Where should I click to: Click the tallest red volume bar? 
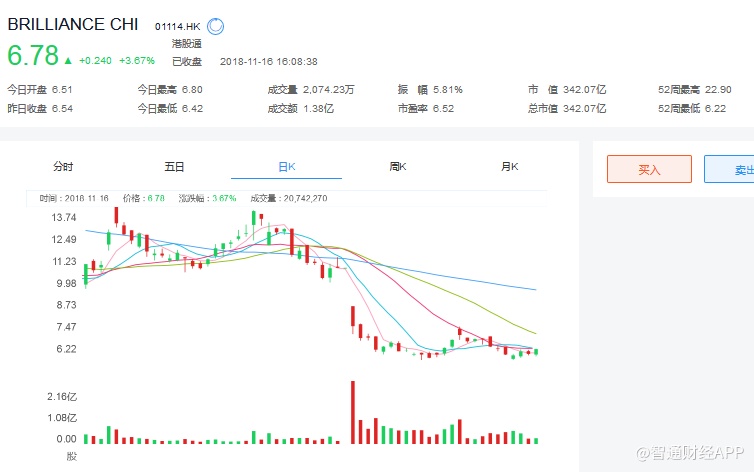pyautogui.click(x=352, y=412)
